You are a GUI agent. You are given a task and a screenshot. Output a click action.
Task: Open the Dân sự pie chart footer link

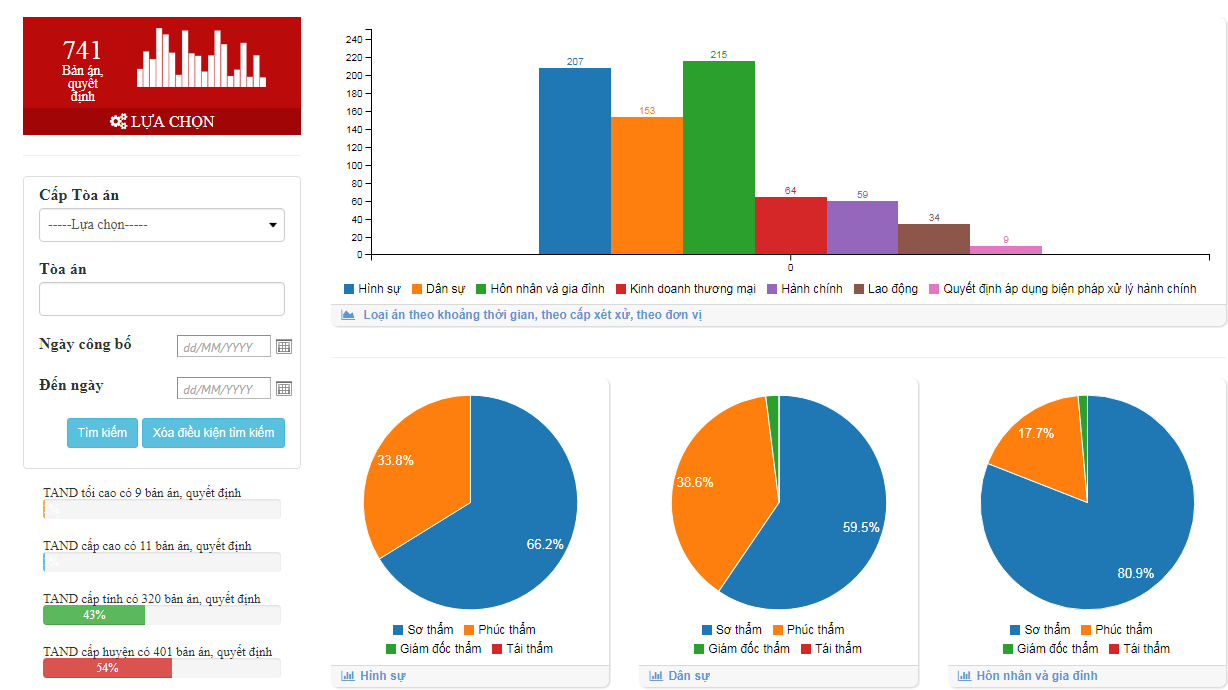click(x=689, y=676)
